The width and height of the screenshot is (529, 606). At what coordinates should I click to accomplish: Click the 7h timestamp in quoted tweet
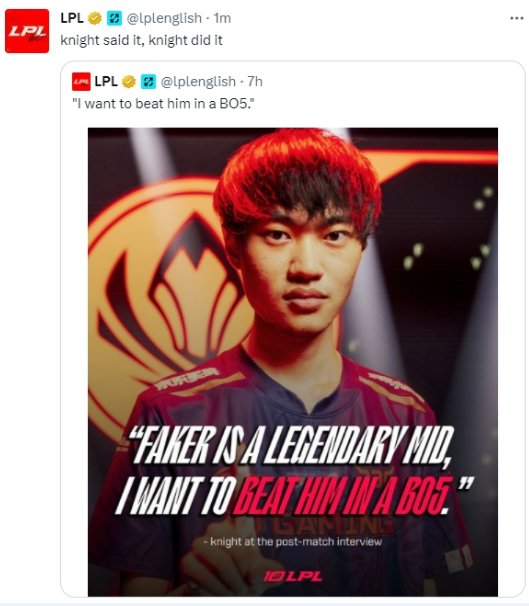(x=255, y=82)
